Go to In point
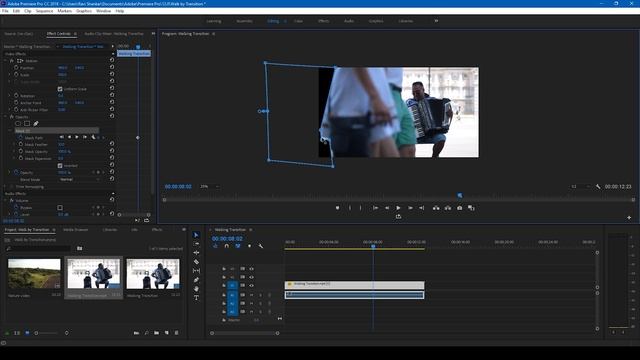 [375, 208]
